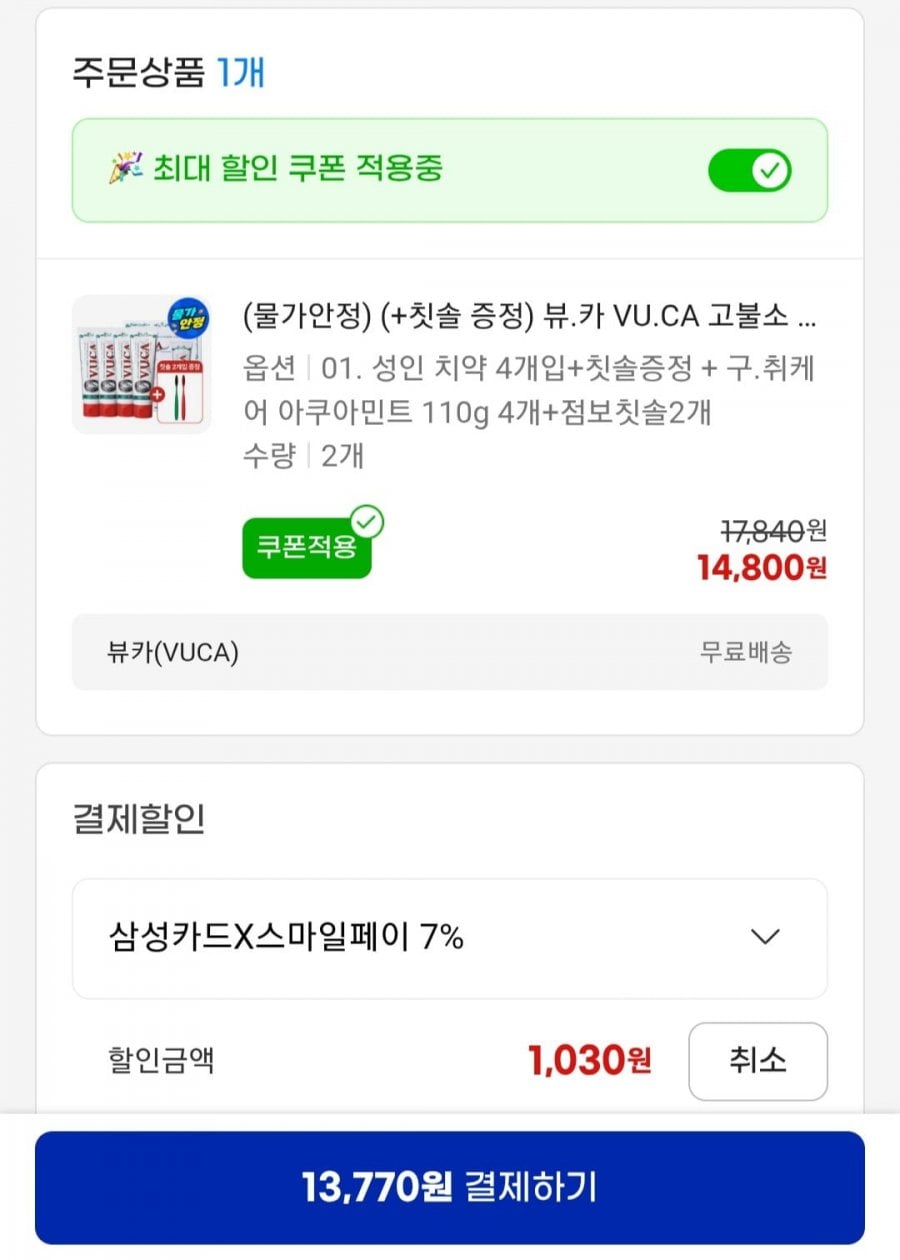Click the 주문상품 1개 header
Screen dimensions: 900x1260
pyautogui.click(x=168, y=73)
